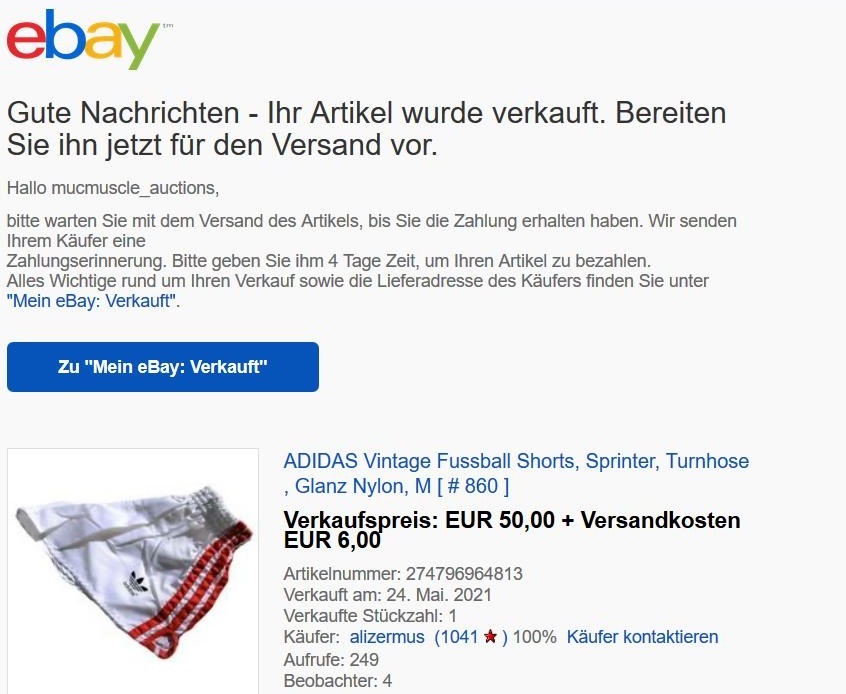
Task: Click the Verkaufspreis EUR 50,00 line
Action: (x=511, y=520)
